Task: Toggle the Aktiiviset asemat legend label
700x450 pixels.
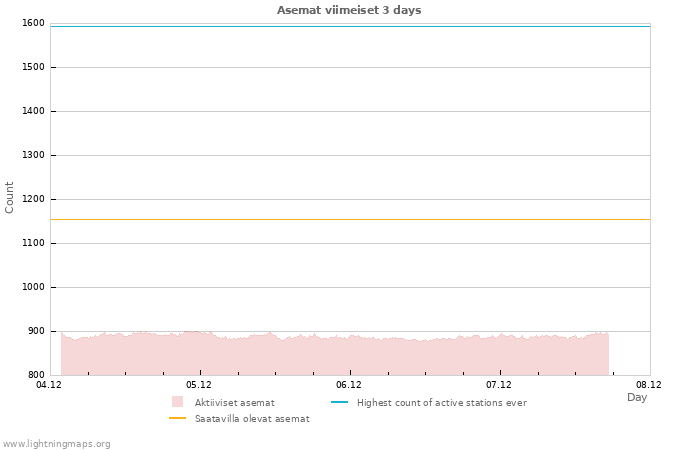Action: point(234,402)
